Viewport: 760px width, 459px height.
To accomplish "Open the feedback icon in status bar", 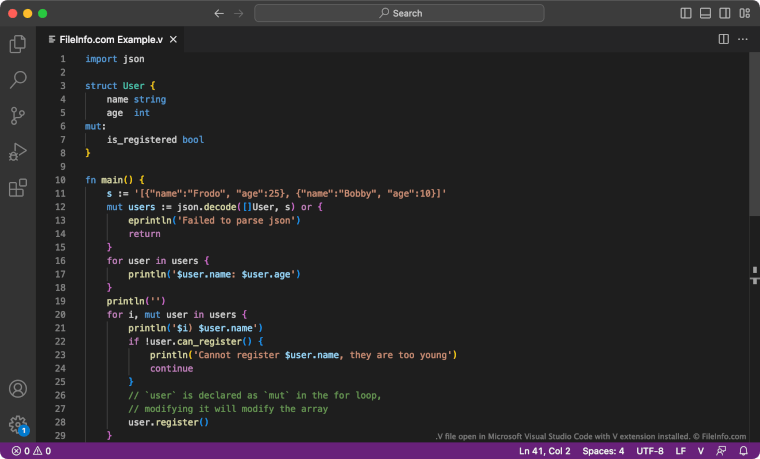I will click(x=721, y=451).
